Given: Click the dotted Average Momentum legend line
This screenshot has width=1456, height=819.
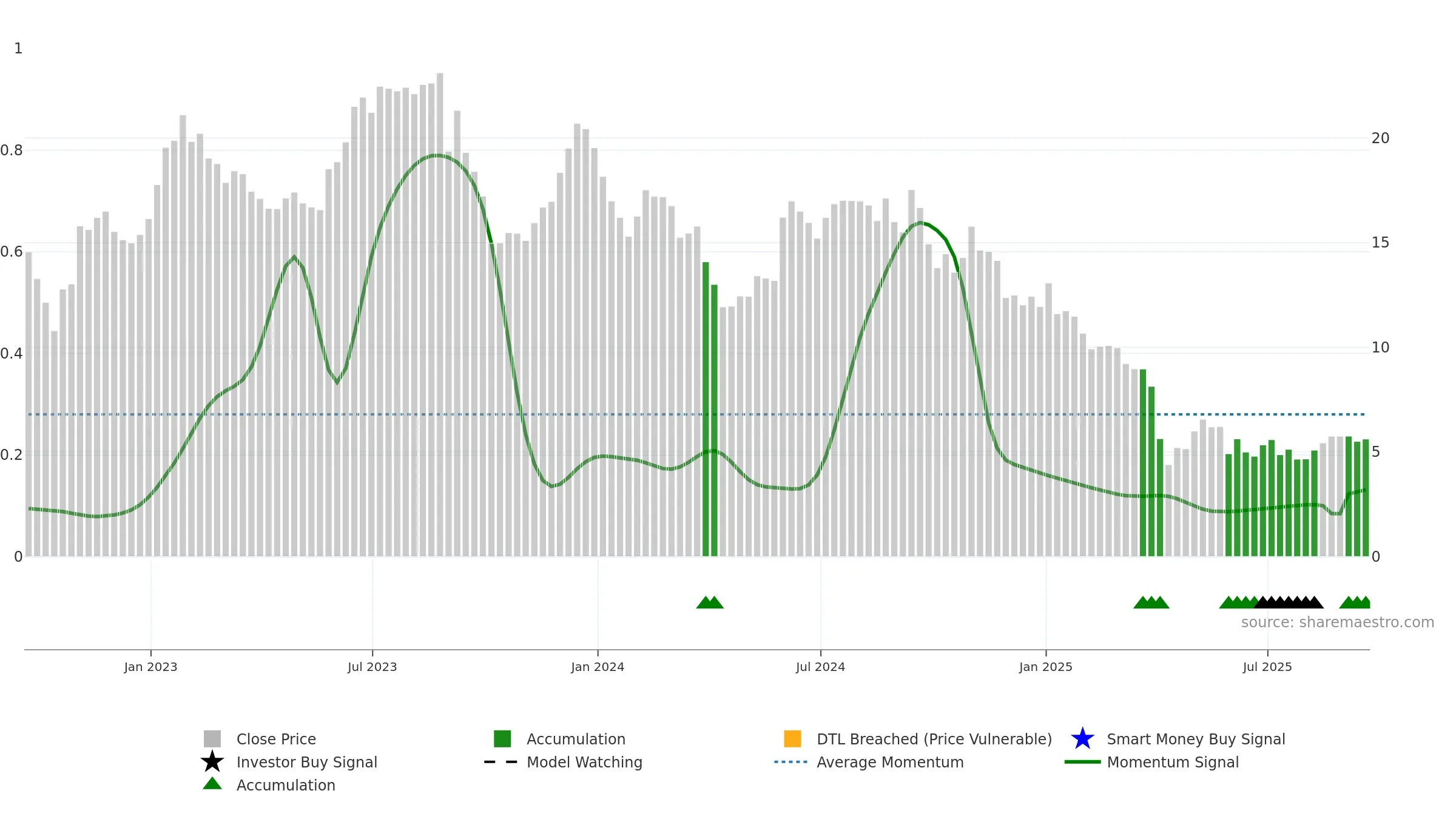Looking at the screenshot, I should (x=791, y=762).
